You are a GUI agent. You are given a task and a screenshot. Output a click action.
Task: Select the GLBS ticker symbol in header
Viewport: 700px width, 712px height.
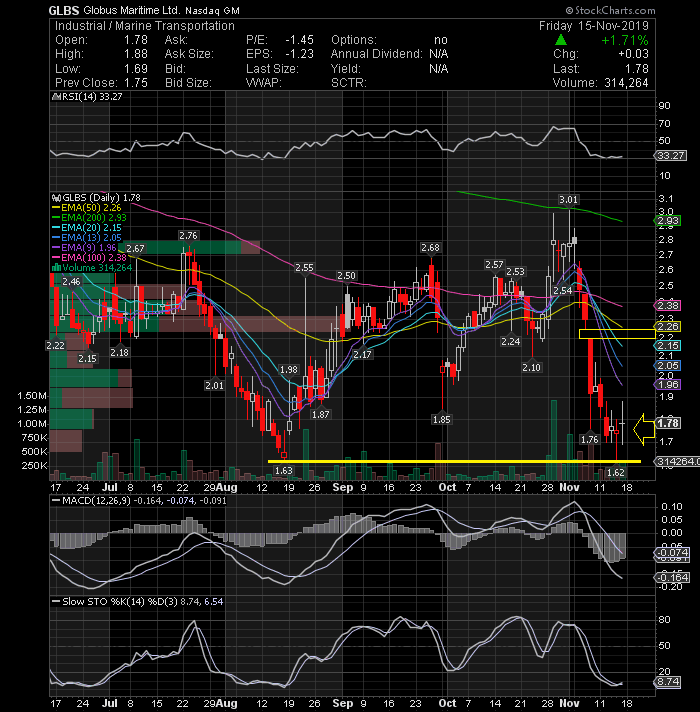(x=64, y=10)
